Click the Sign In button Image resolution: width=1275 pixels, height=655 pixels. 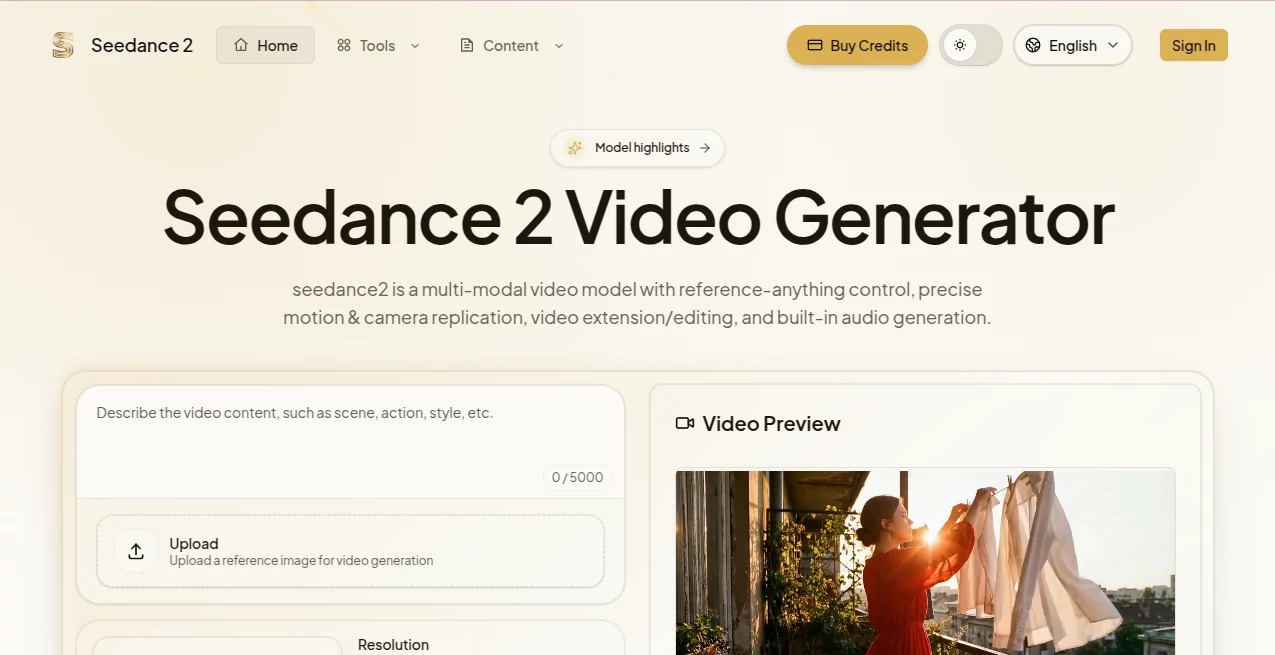pos(1193,45)
